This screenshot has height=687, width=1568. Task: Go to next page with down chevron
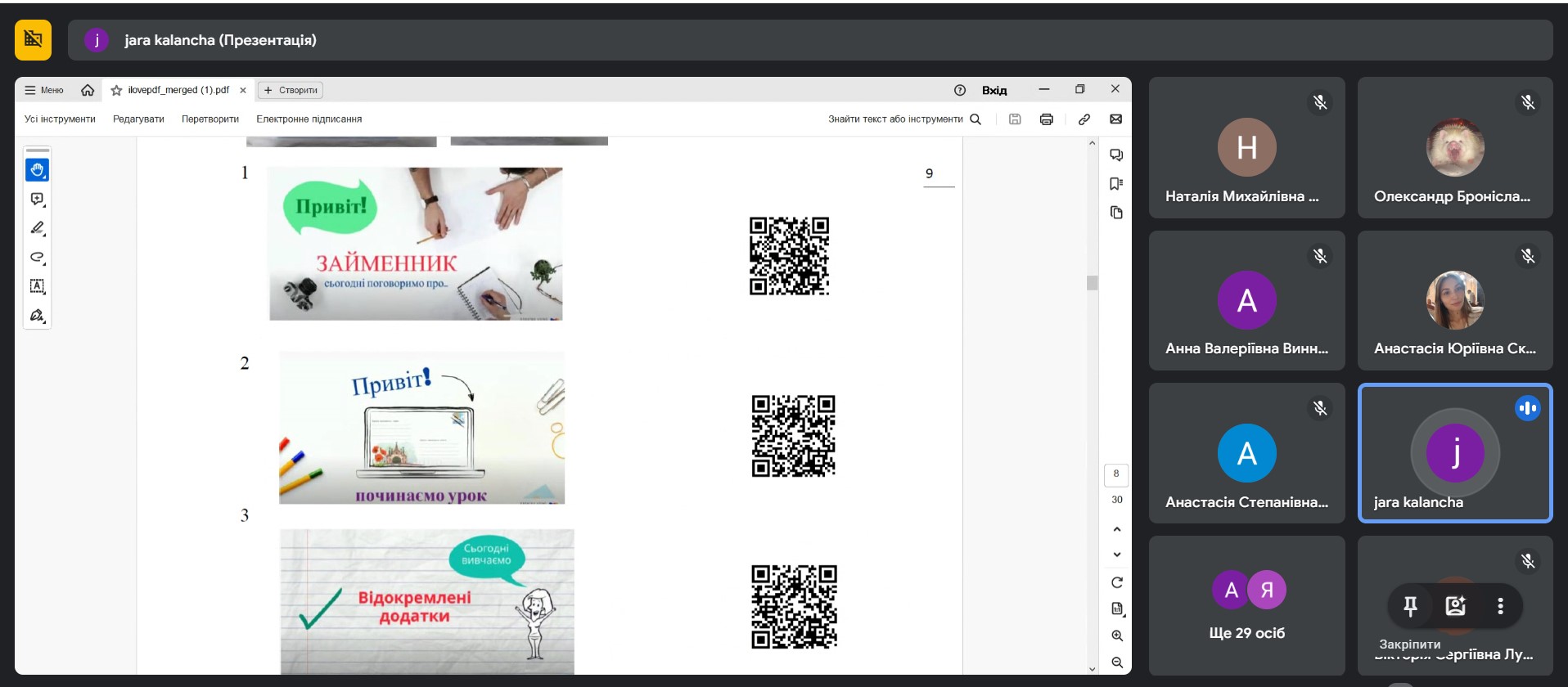tap(1117, 555)
